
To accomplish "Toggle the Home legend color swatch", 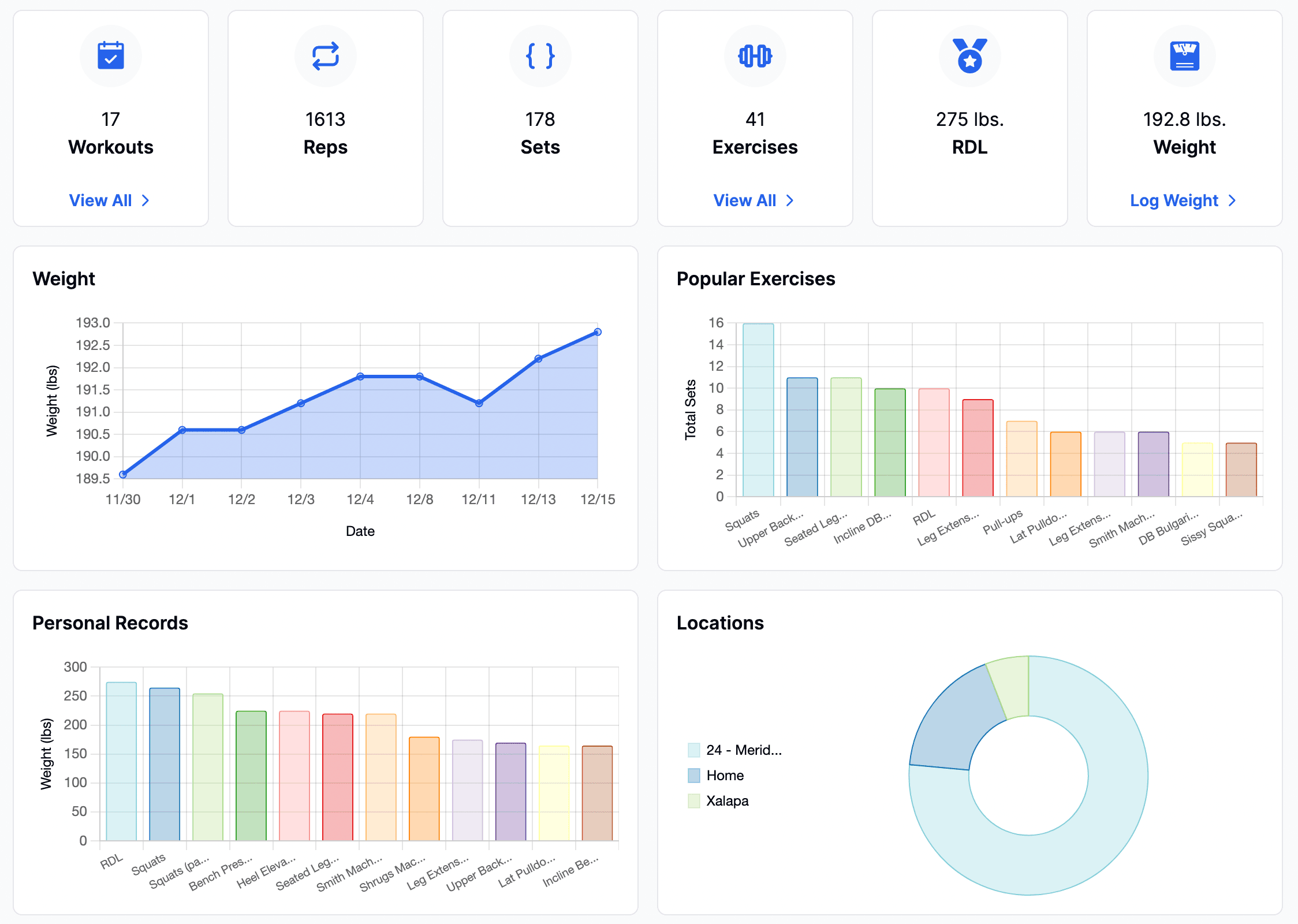I will pos(694,776).
